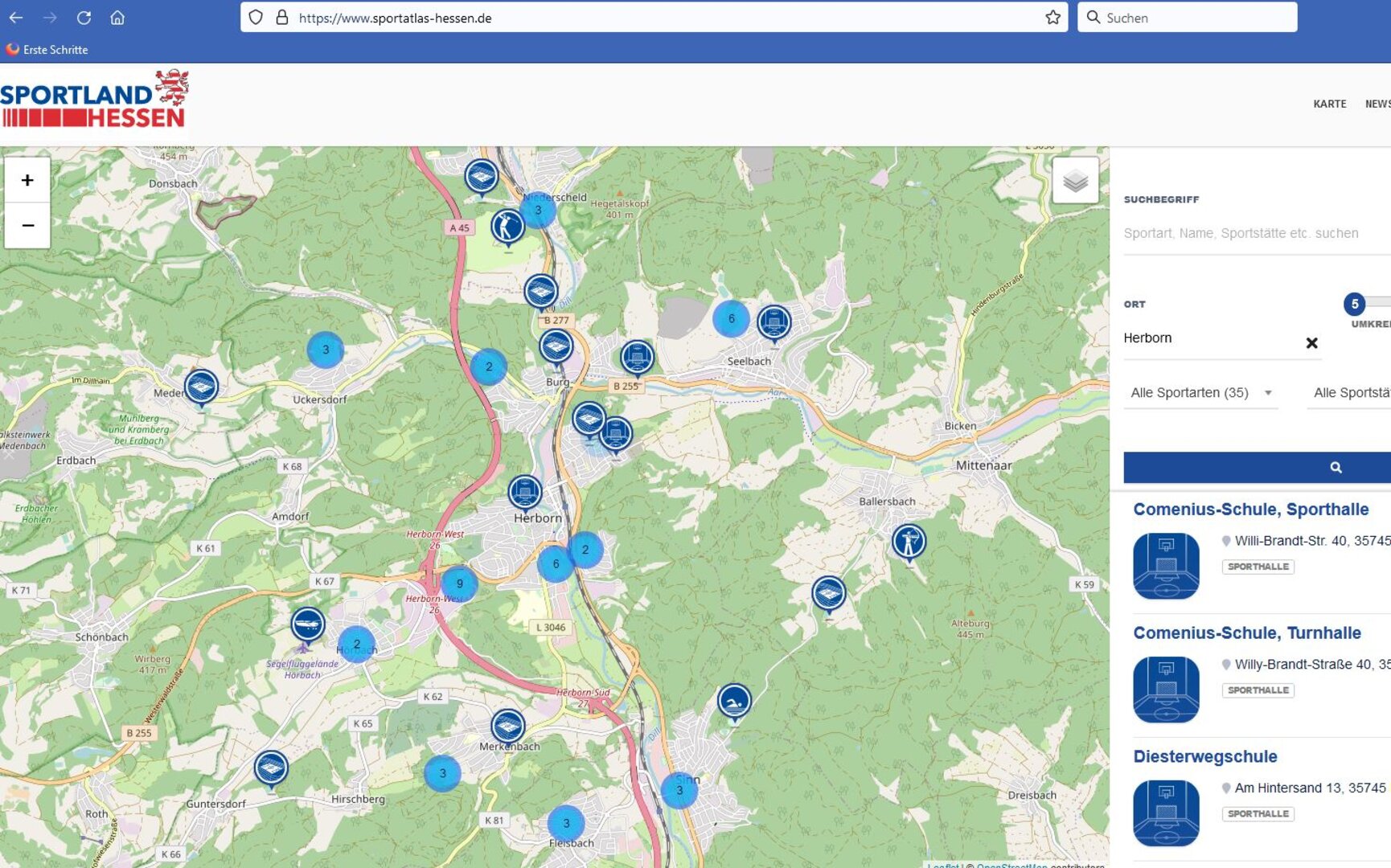Open the cluster of 3 at Niederscheld
This screenshot has height=868, width=1391.
point(538,211)
